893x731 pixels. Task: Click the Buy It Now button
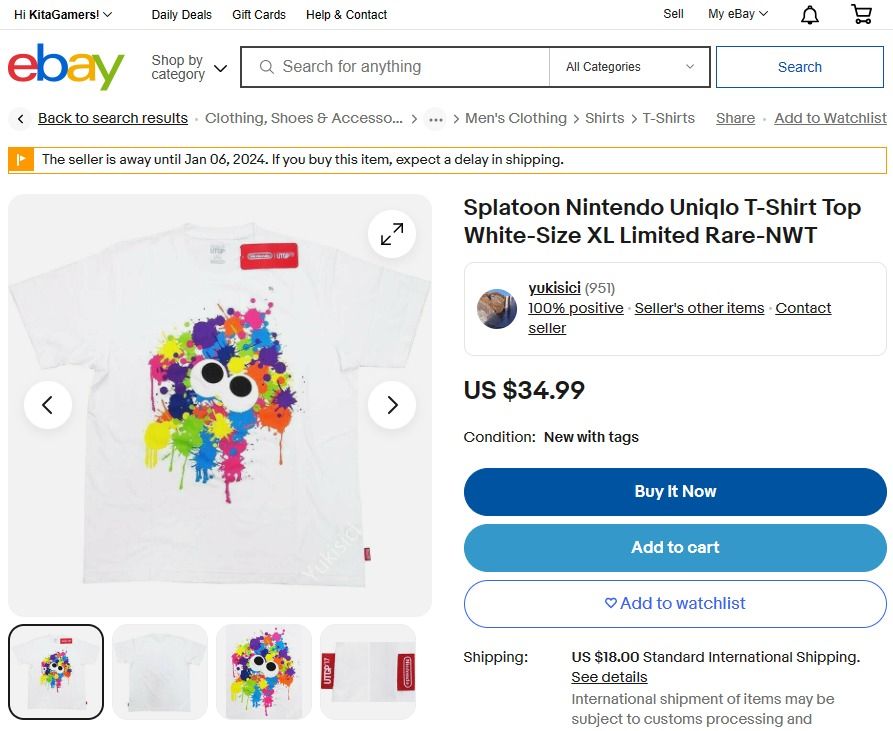click(675, 491)
